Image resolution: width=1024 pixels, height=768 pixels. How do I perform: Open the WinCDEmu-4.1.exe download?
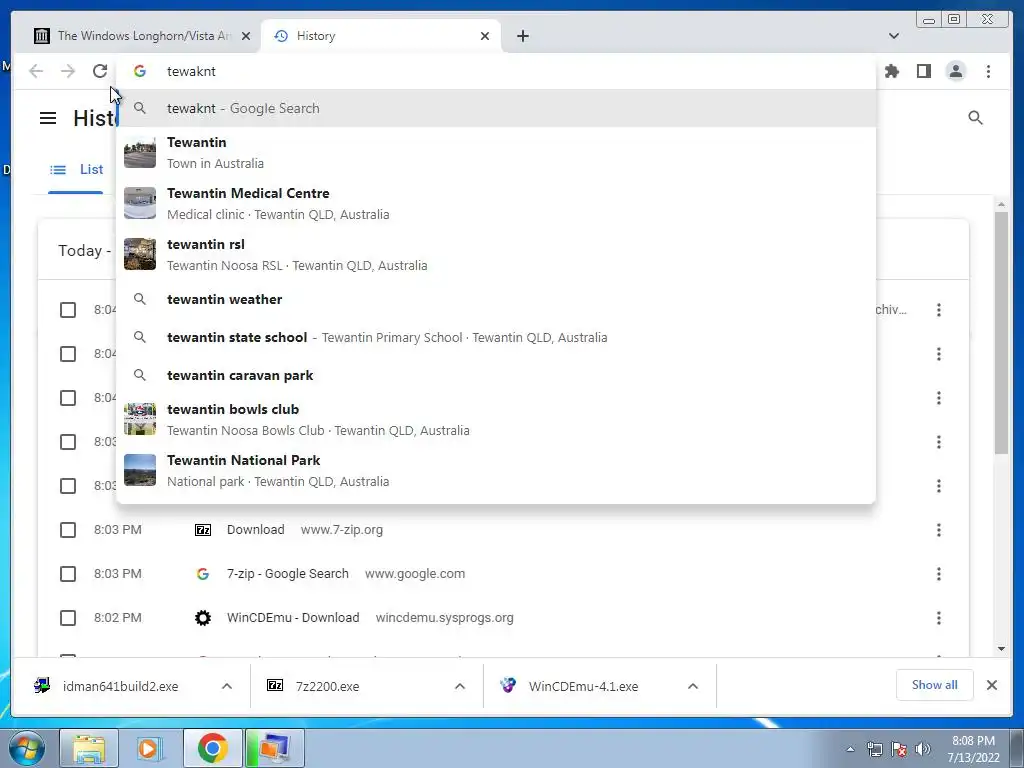tap(583, 686)
